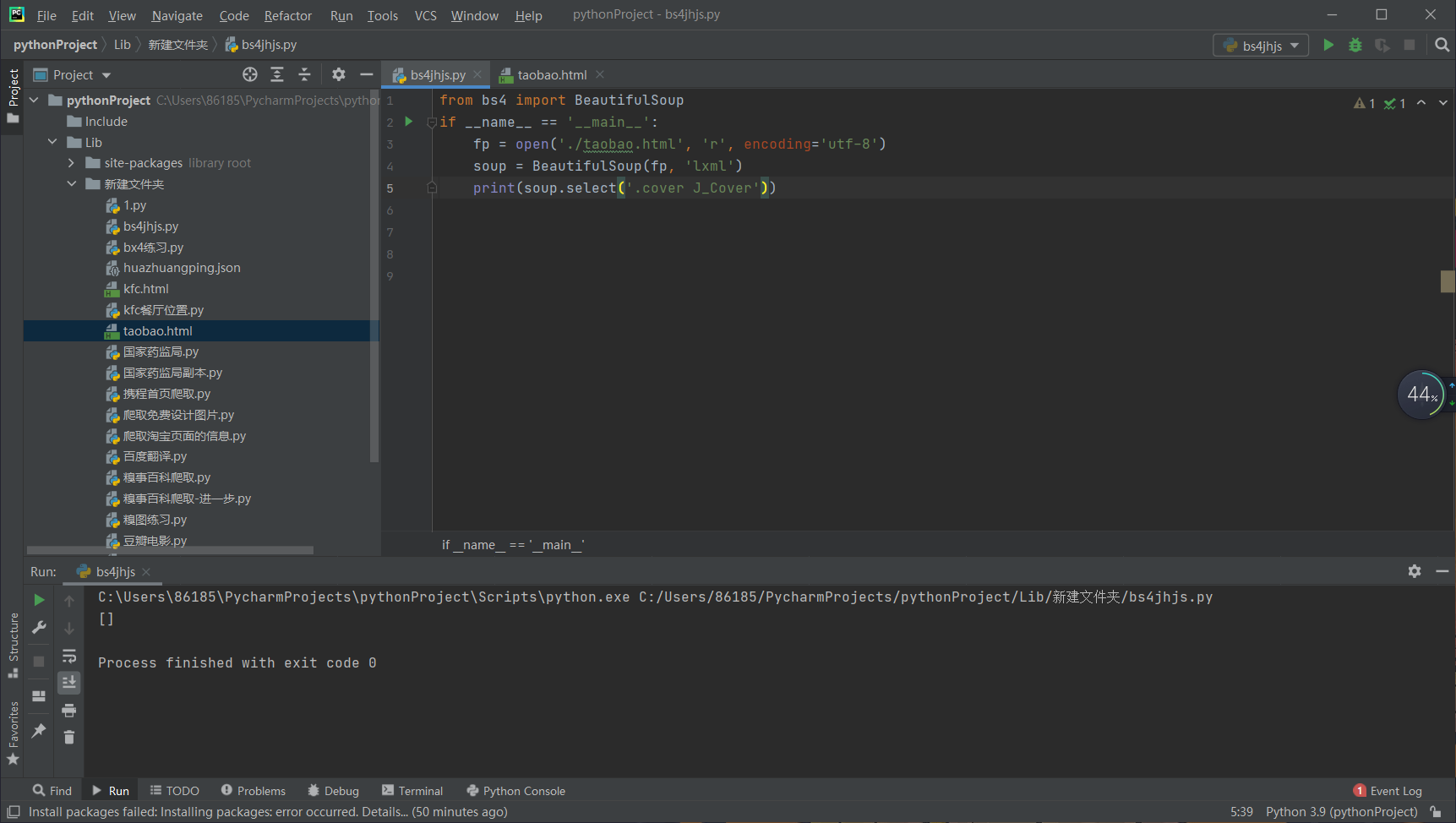Go to previous highlighted error arrow
The height and width of the screenshot is (823, 1456).
pyautogui.click(x=1421, y=103)
